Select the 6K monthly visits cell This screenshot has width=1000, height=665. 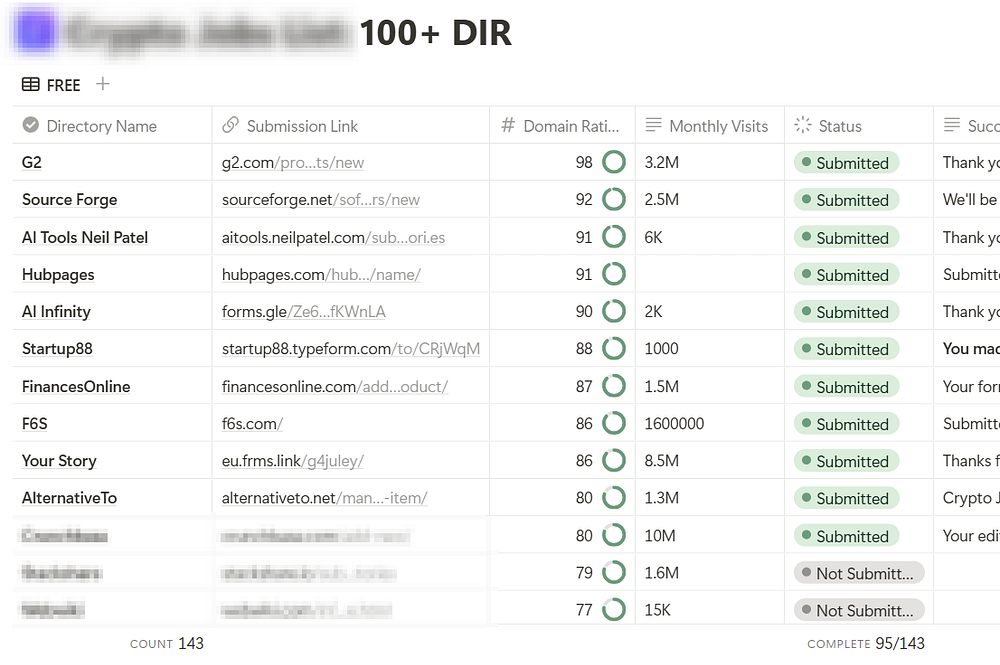coord(710,237)
